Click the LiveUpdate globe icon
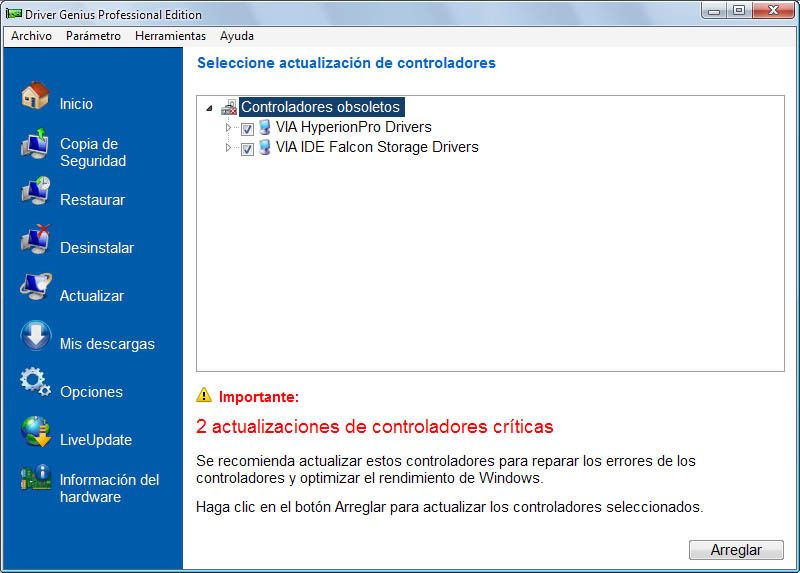 point(35,432)
